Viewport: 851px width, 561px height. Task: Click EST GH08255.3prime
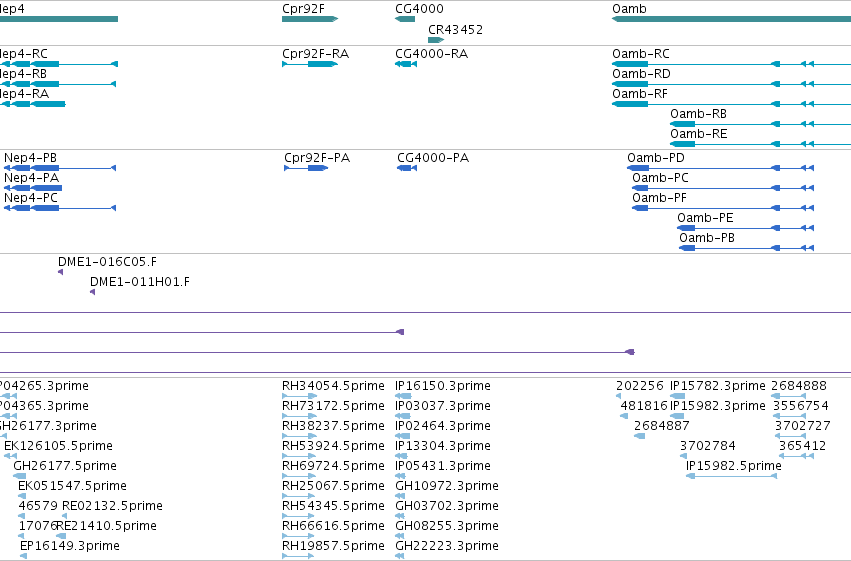click(446, 526)
